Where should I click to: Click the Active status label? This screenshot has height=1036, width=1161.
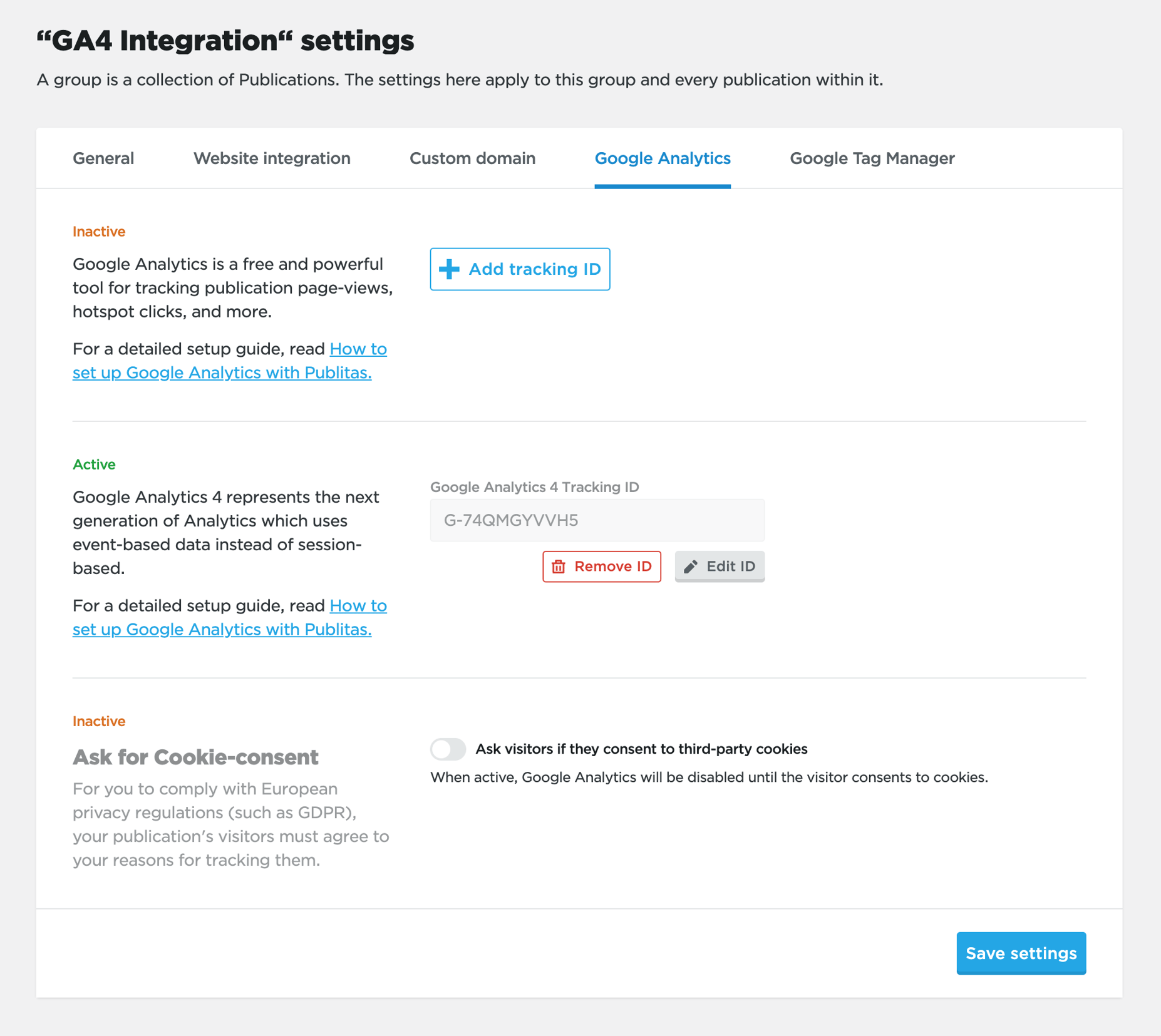93,464
